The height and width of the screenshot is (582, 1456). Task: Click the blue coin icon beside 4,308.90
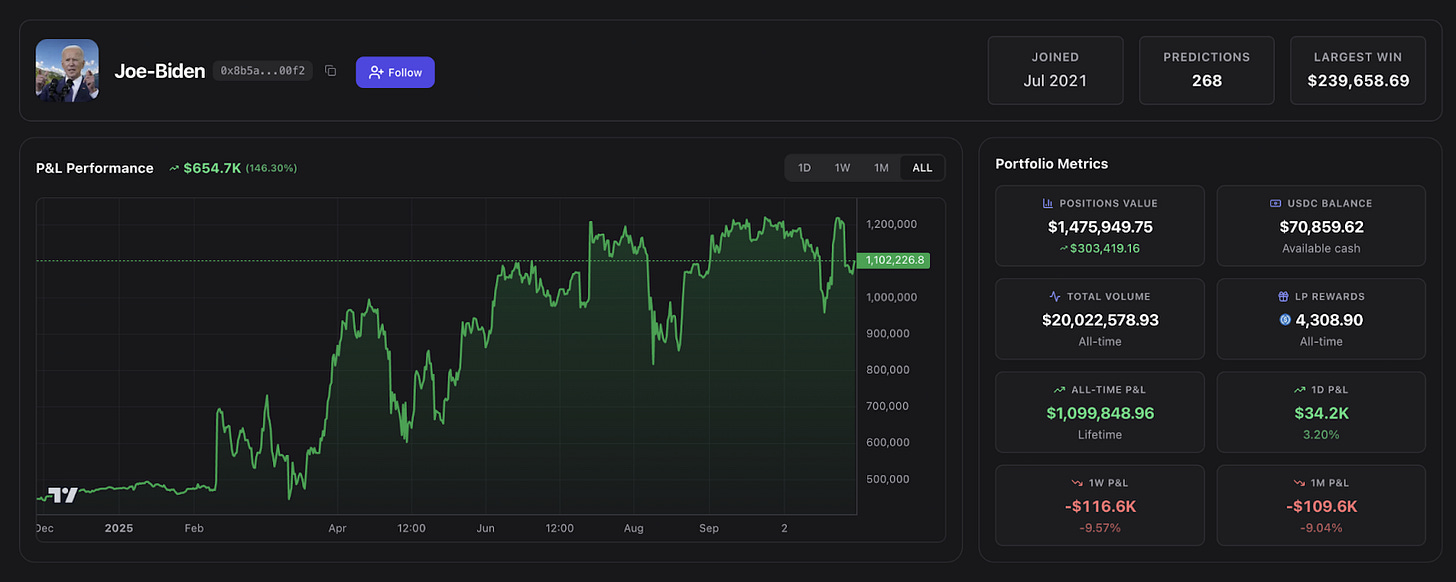click(1285, 320)
